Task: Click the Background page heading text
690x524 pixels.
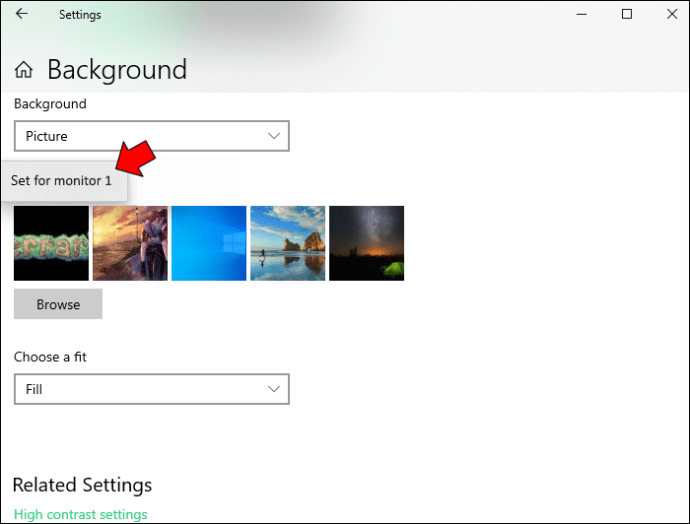Action: (x=117, y=70)
